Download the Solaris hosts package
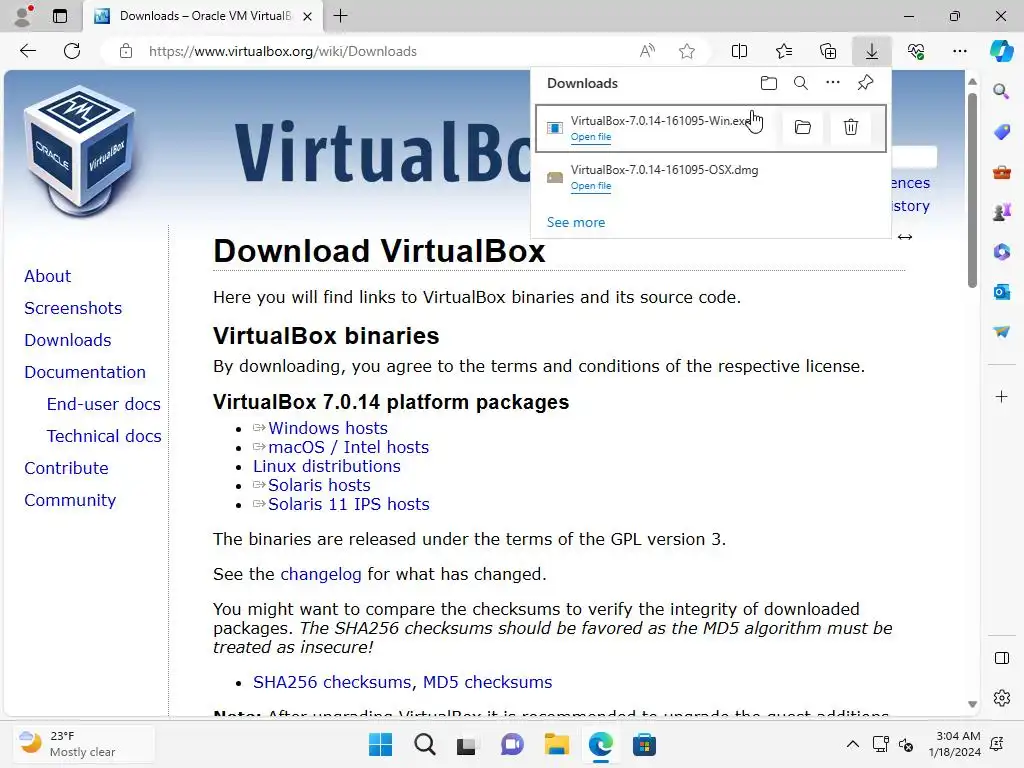 (319, 485)
